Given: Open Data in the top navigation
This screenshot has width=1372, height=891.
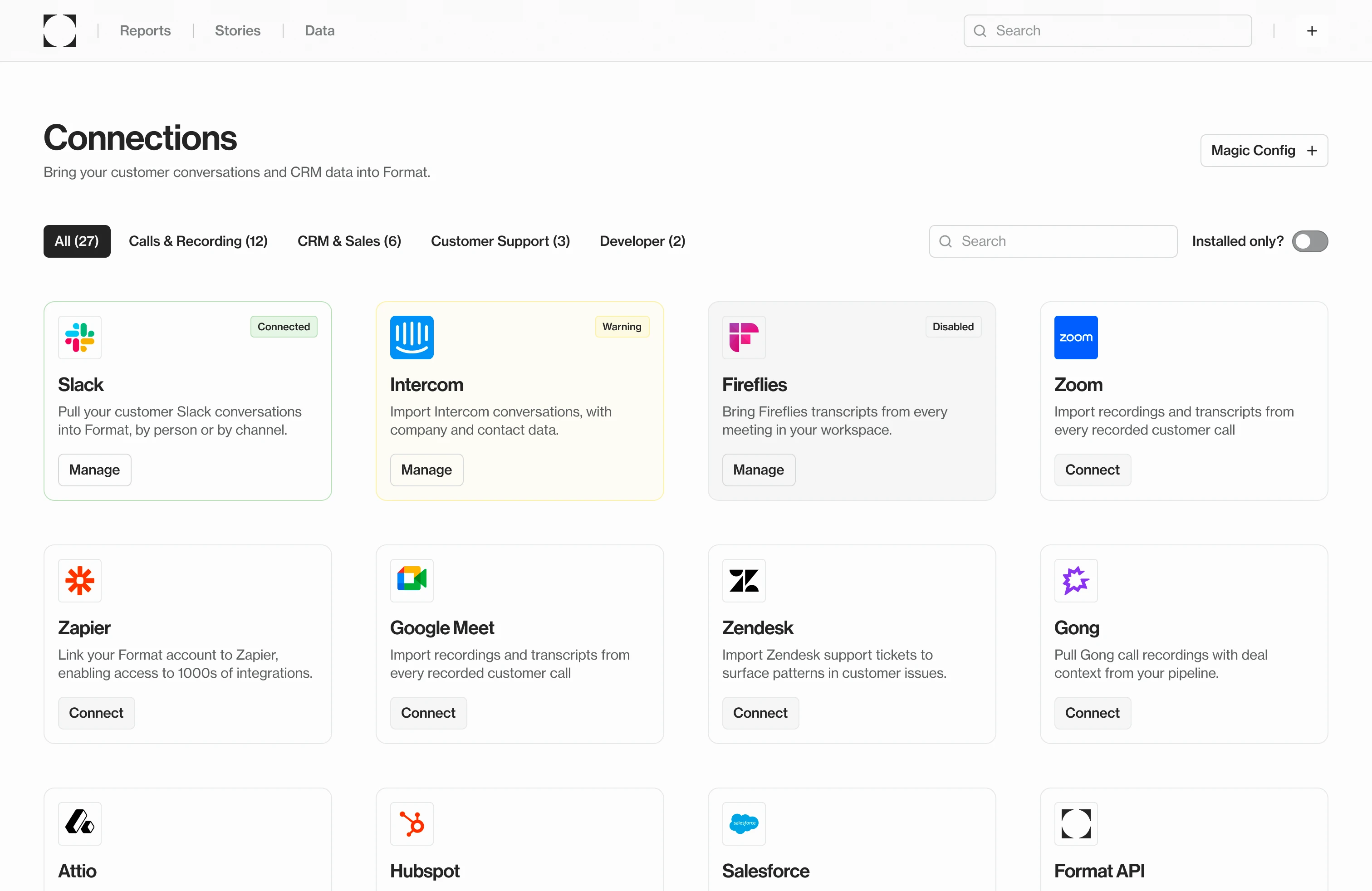Looking at the screenshot, I should click(x=319, y=30).
